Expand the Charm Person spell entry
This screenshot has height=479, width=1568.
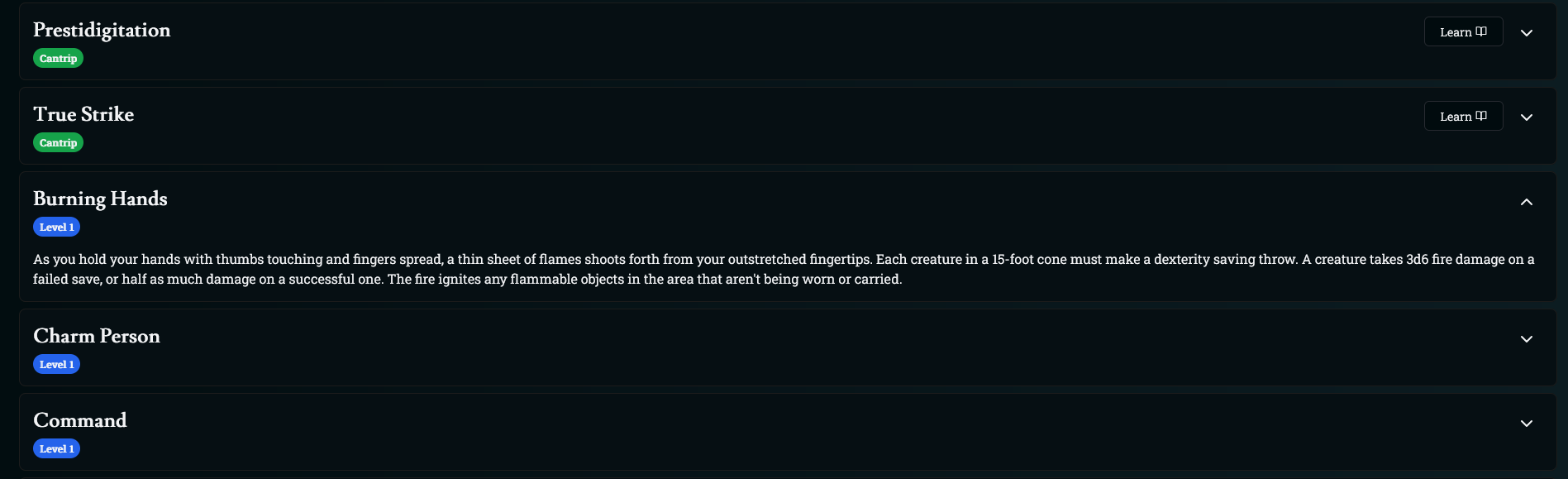point(1527,339)
